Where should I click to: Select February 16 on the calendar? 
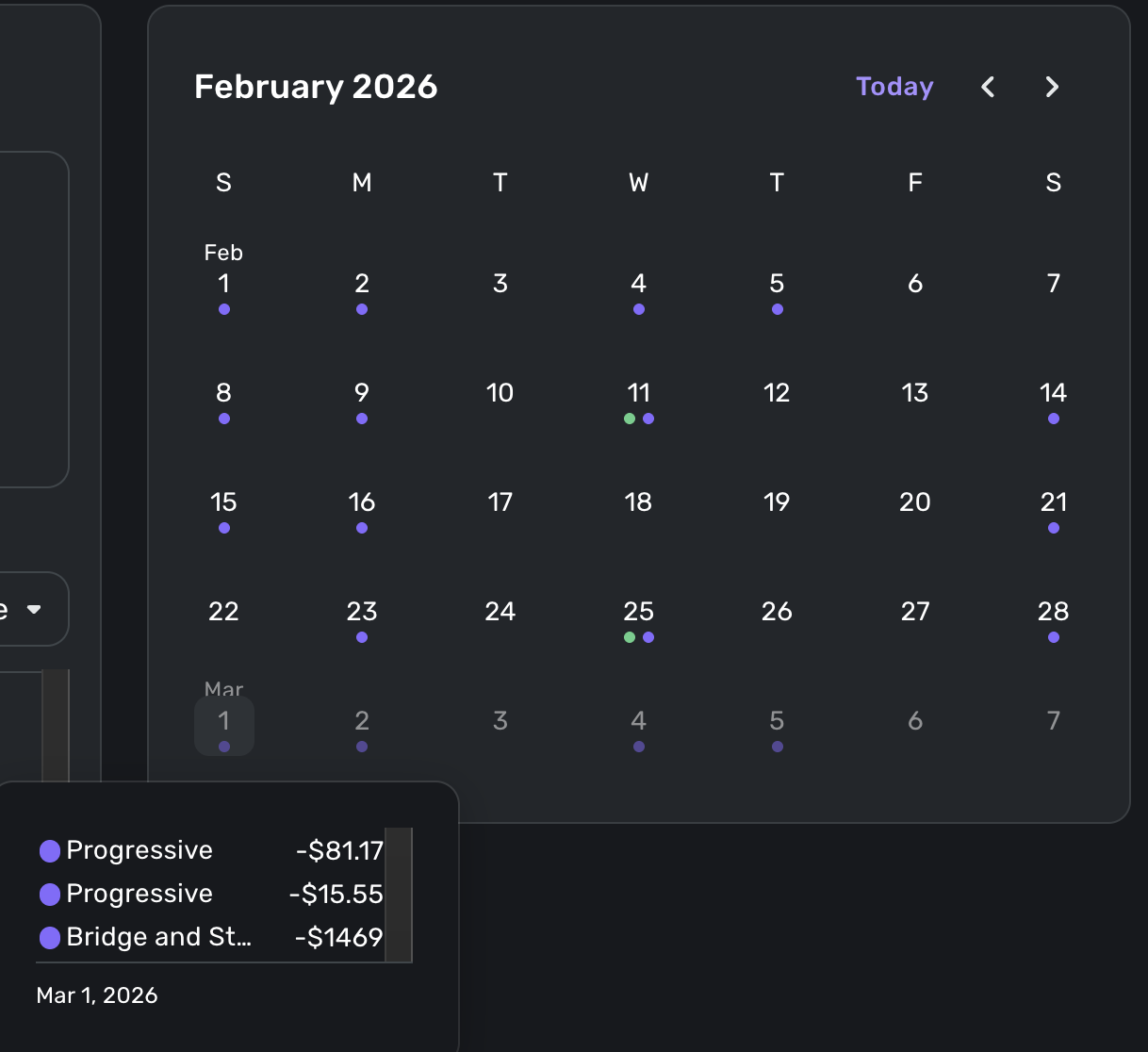pos(362,502)
